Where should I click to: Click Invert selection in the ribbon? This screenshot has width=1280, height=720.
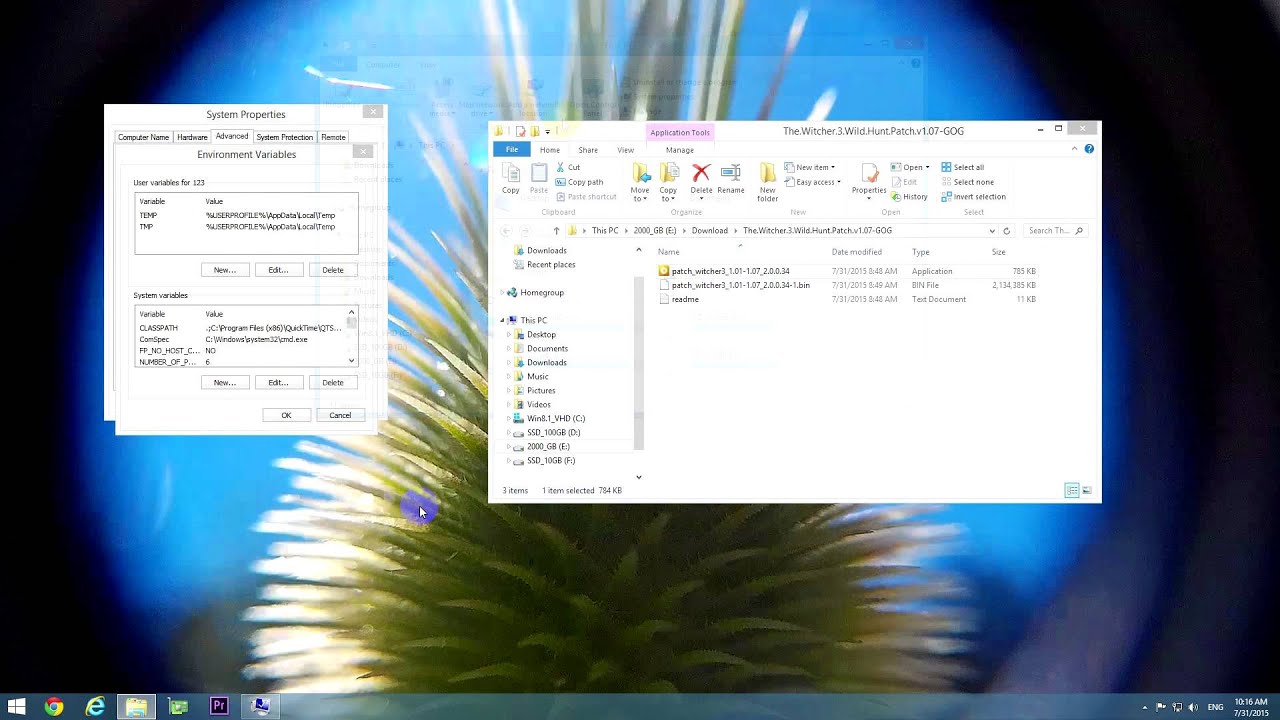point(973,197)
